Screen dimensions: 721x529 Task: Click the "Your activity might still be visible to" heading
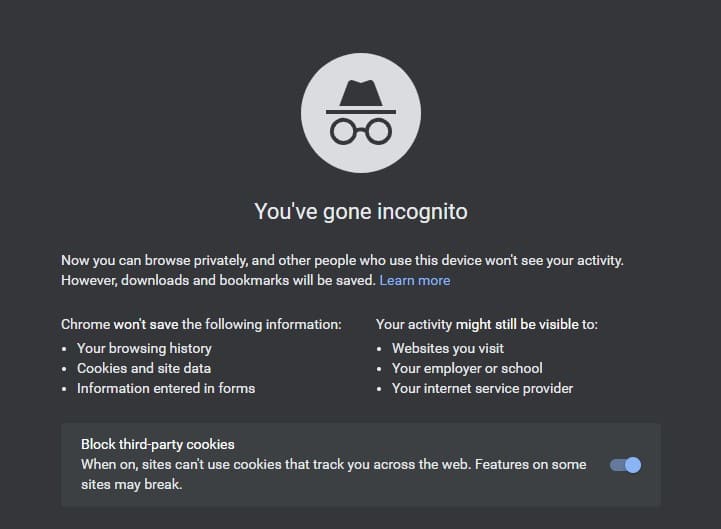point(486,325)
